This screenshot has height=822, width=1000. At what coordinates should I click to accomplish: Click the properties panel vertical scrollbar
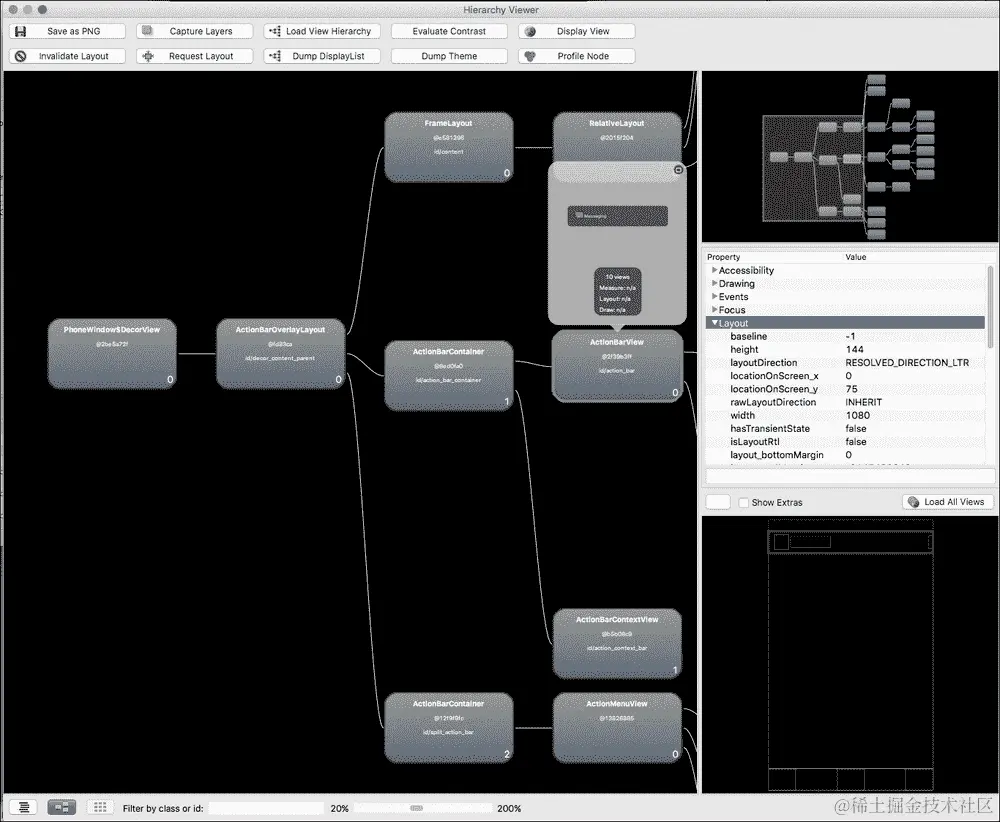point(990,306)
